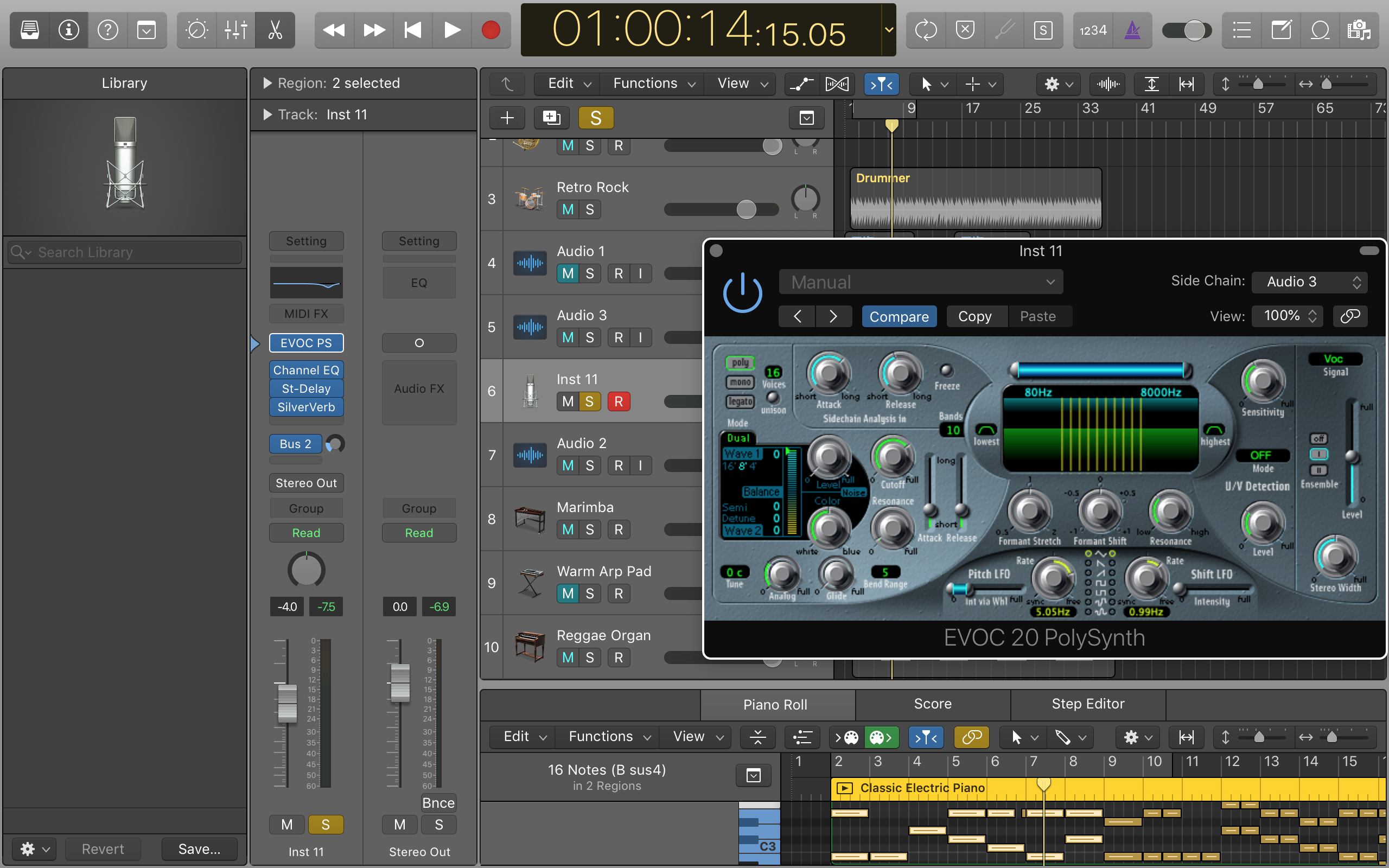Viewport: 1389px width, 868px height.
Task: Disable record arm on Inst 11 track
Action: click(x=618, y=401)
